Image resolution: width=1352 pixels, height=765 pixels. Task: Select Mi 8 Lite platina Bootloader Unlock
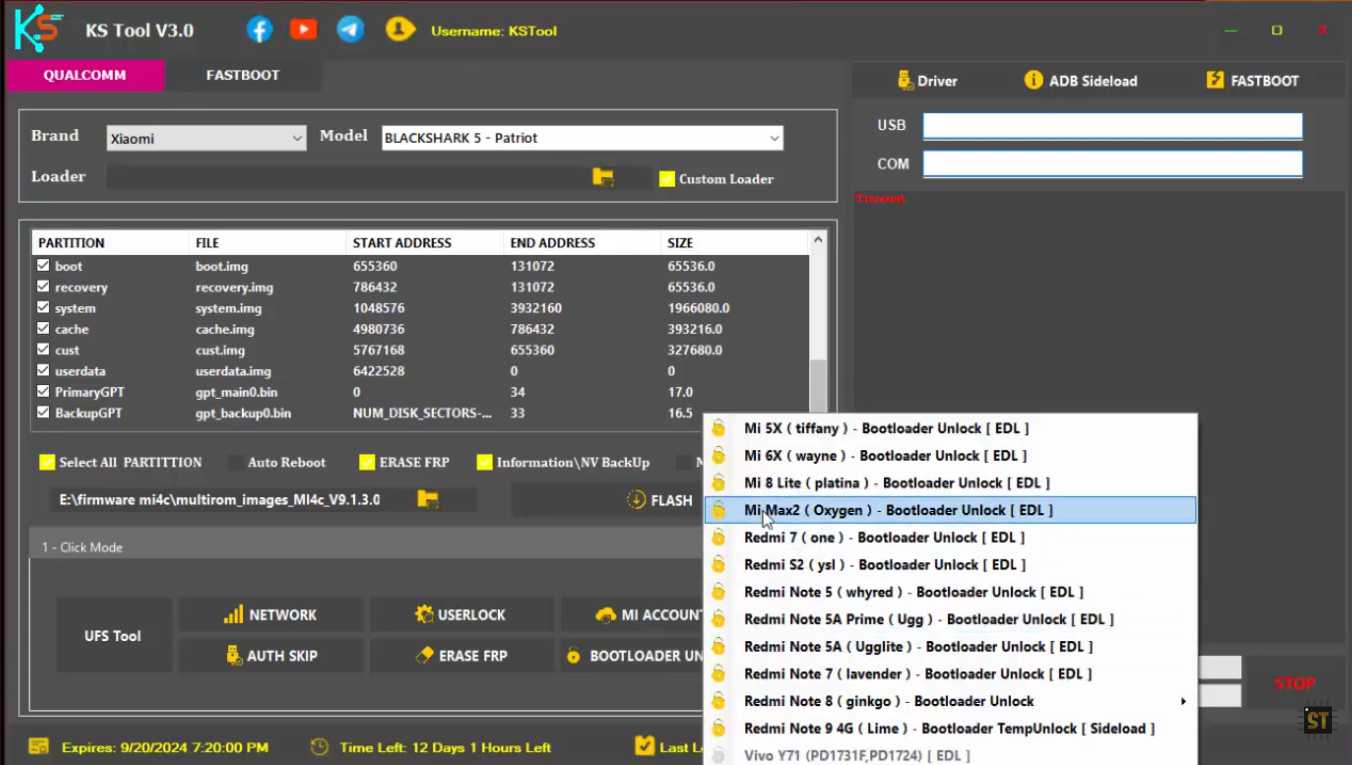tap(951, 483)
